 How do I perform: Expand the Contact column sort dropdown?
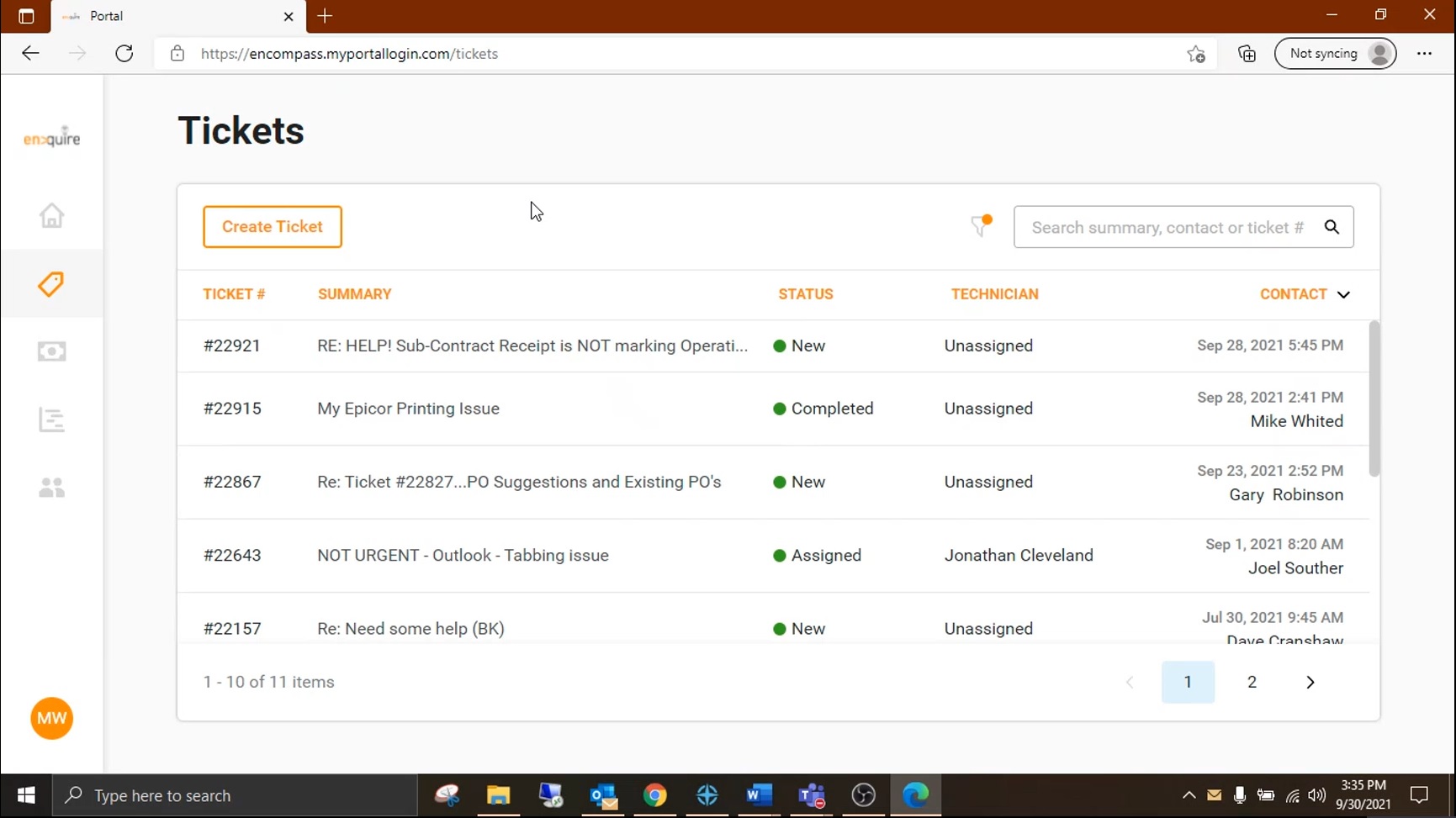point(1344,294)
